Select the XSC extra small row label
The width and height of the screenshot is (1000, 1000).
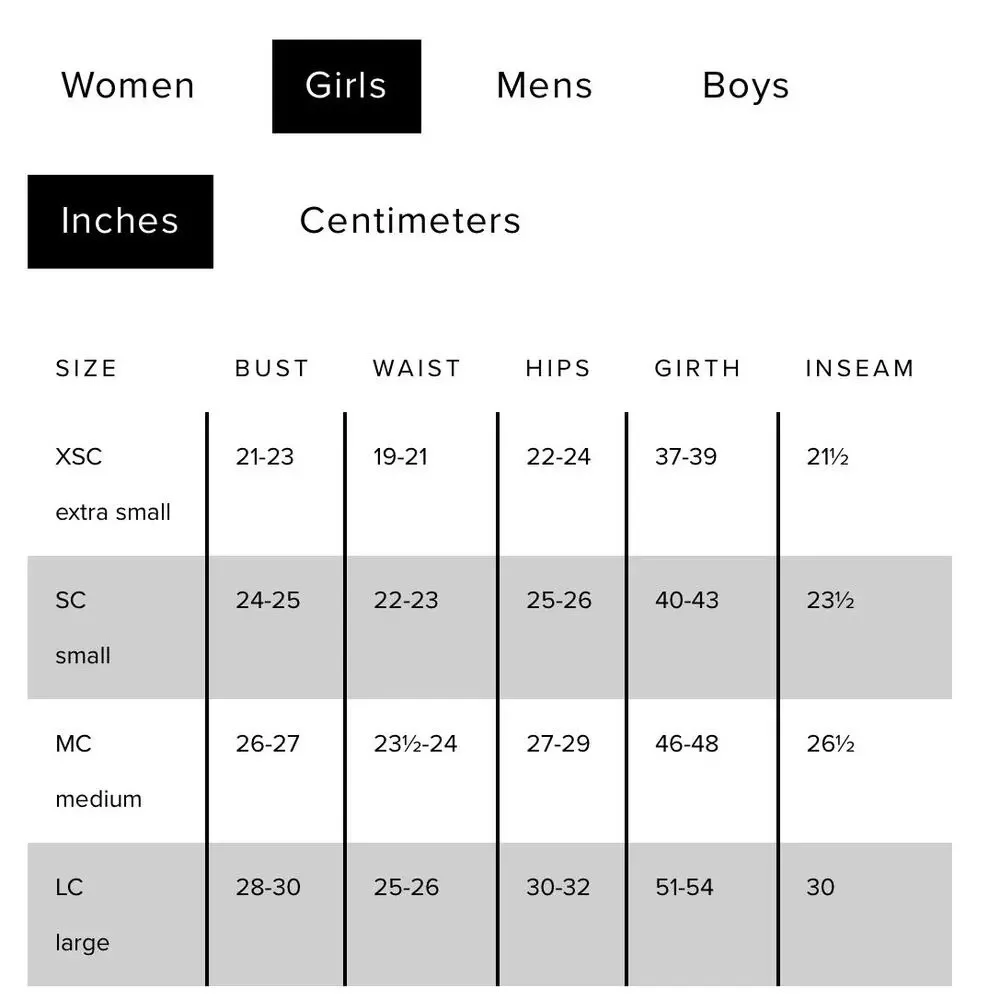pos(113,484)
